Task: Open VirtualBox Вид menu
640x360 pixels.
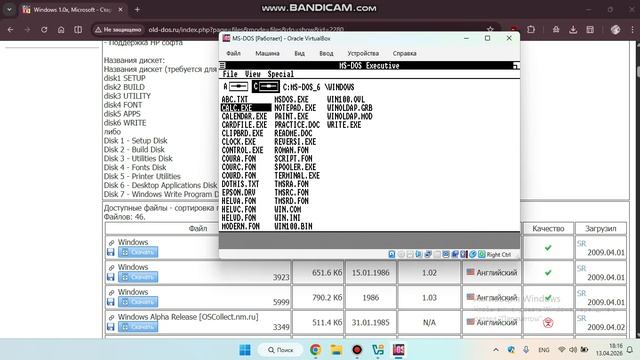Action: (x=300, y=53)
